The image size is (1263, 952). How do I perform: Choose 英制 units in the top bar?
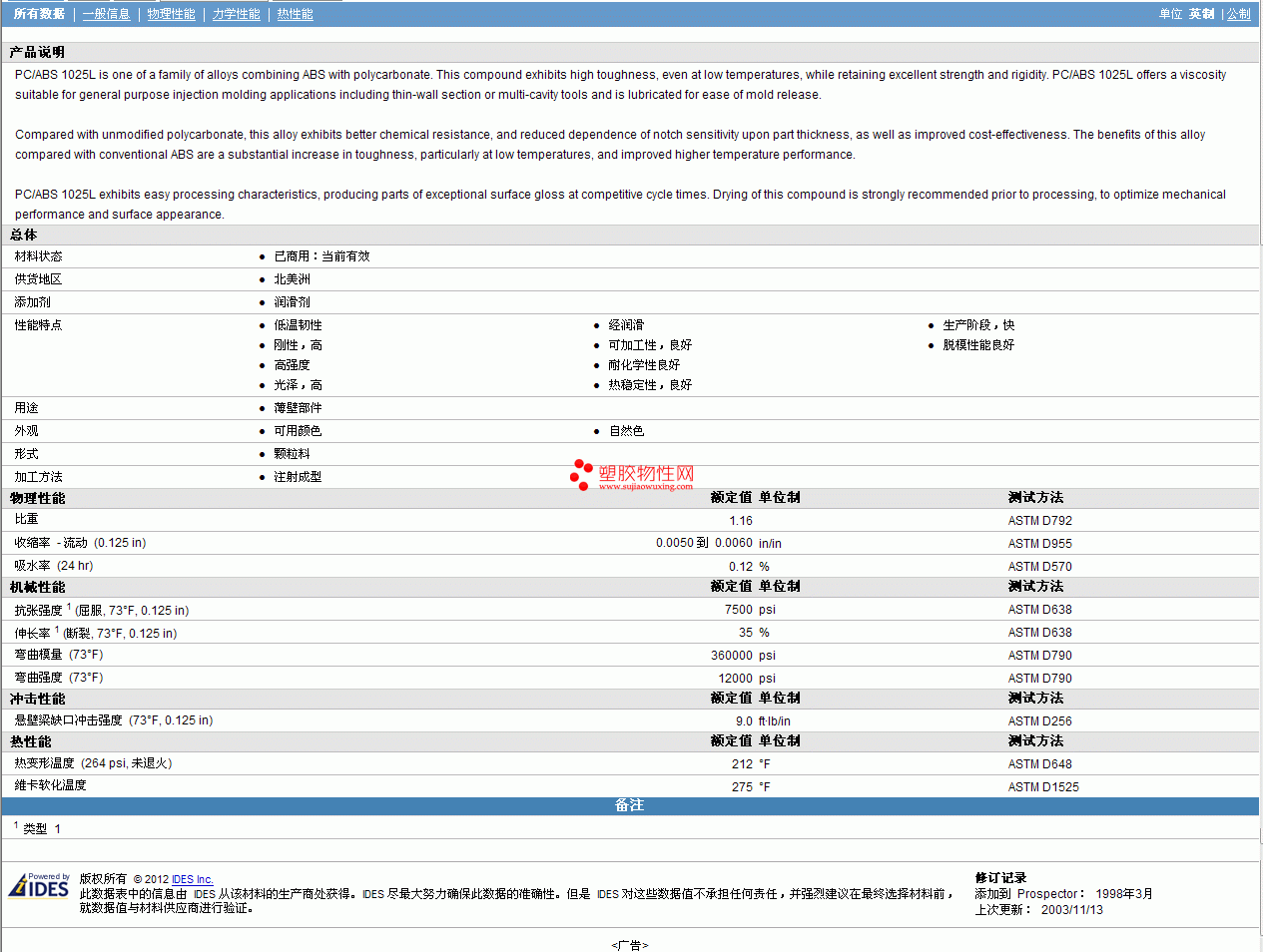(x=1201, y=14)
